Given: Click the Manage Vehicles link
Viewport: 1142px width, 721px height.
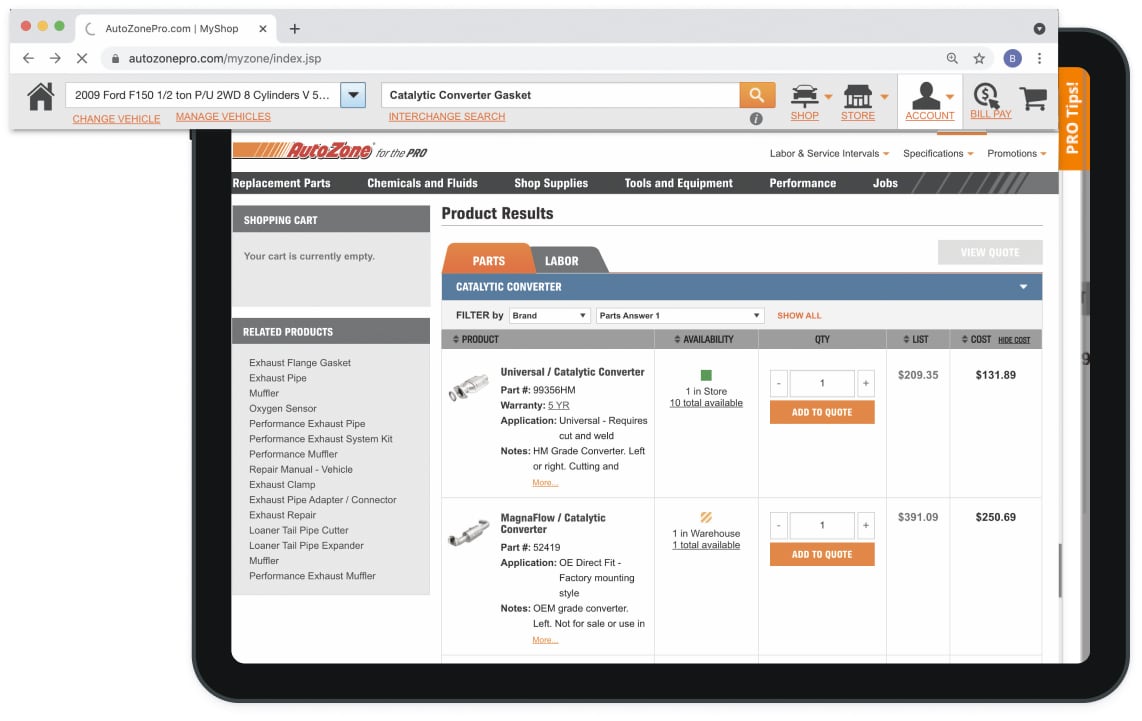Looking at the screenshot, I should click(223, 117).
